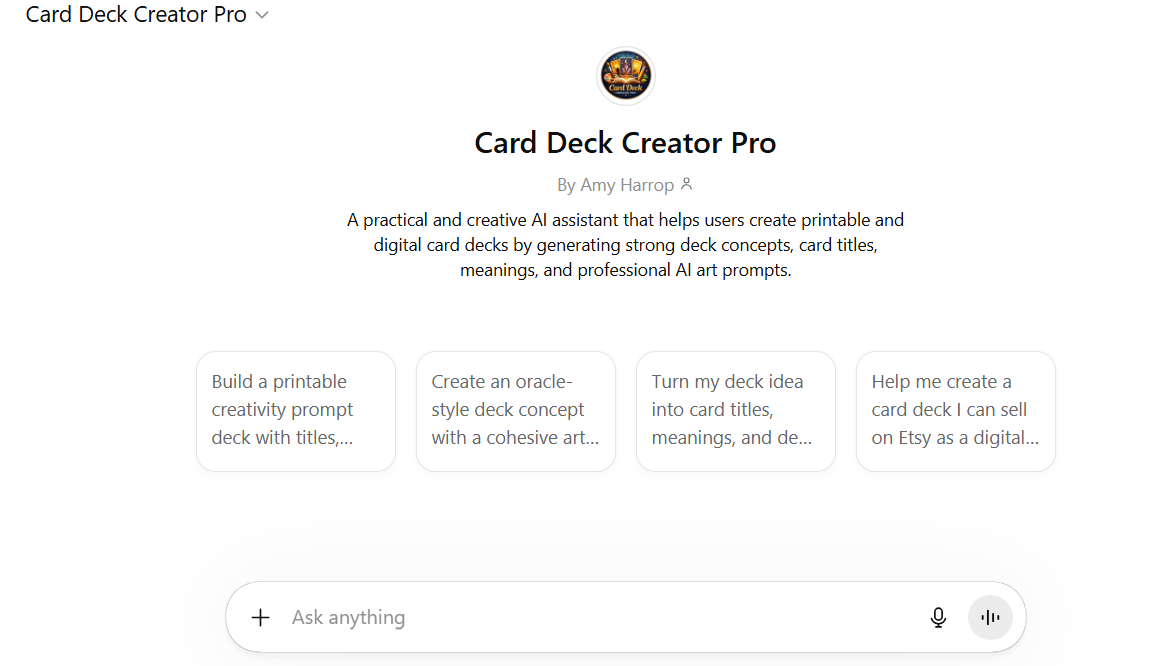Screen dimensions: 1165x666
Task: Select the Etsy digital card deck suggestion
Action: tap(956, 410)
